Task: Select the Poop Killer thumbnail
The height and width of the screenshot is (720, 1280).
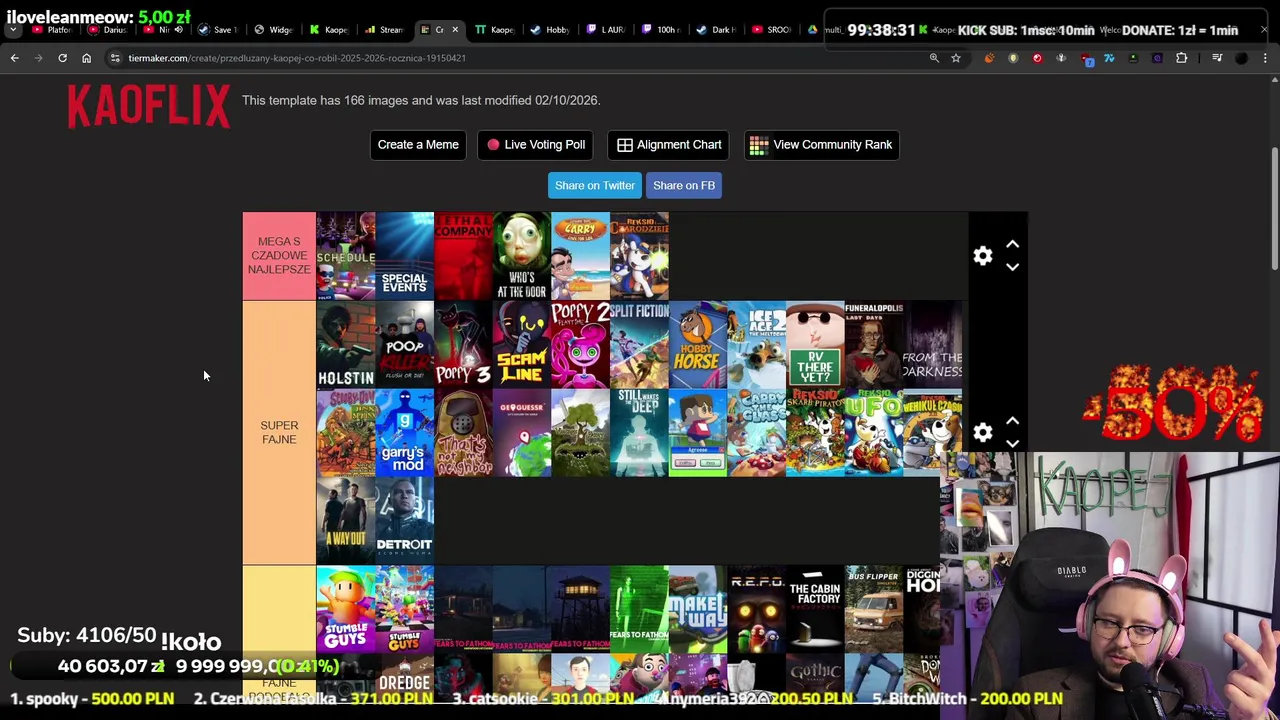Action: (405, 345)
